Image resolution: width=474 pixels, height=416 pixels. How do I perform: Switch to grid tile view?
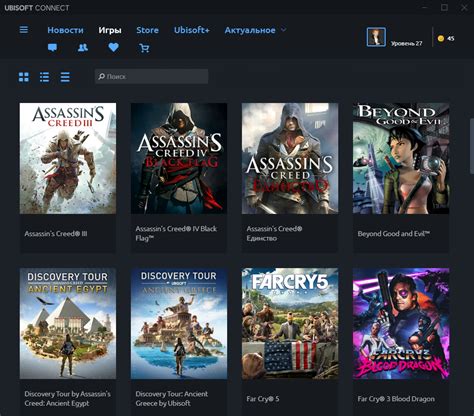(24, 77)
